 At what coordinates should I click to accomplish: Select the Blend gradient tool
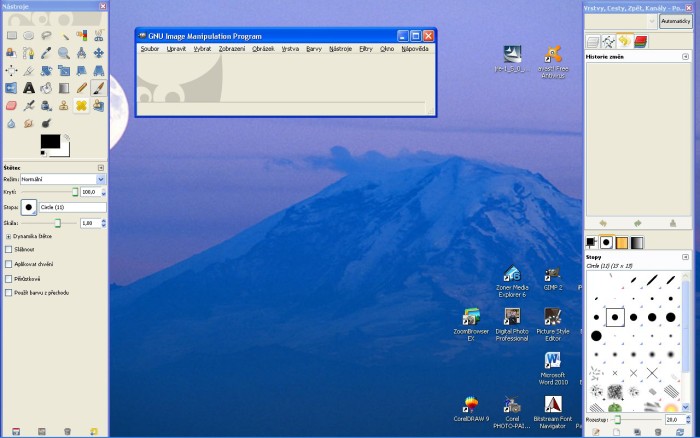(x=64, y=88)
